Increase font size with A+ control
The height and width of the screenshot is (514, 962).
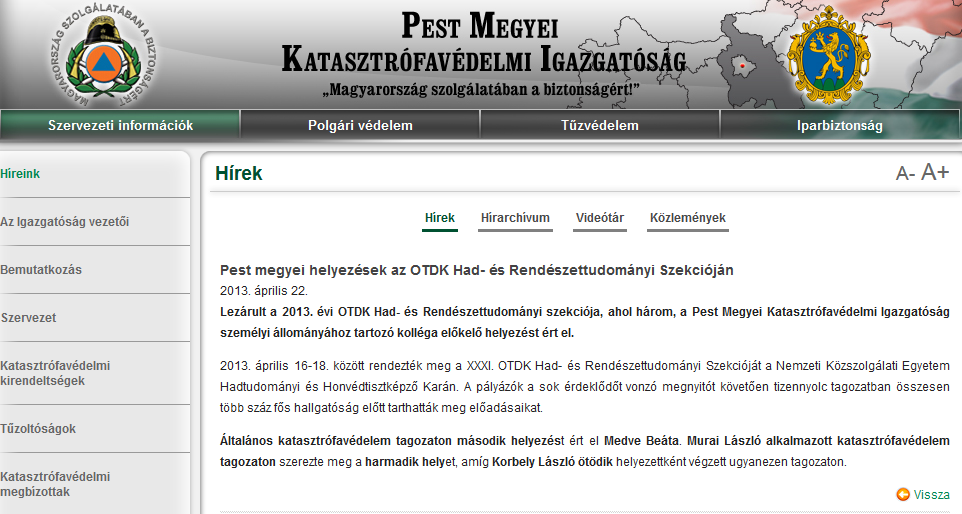pyautogui.click(x=935, y=172)
